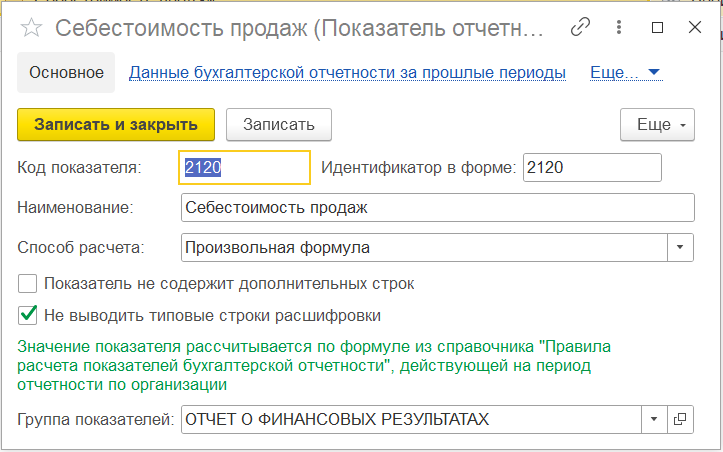The image size is (723, 452).
Task: Uncheck Не выводить типовые строки расшифровки
Action: pyautogui.click(x=28, y=315)
